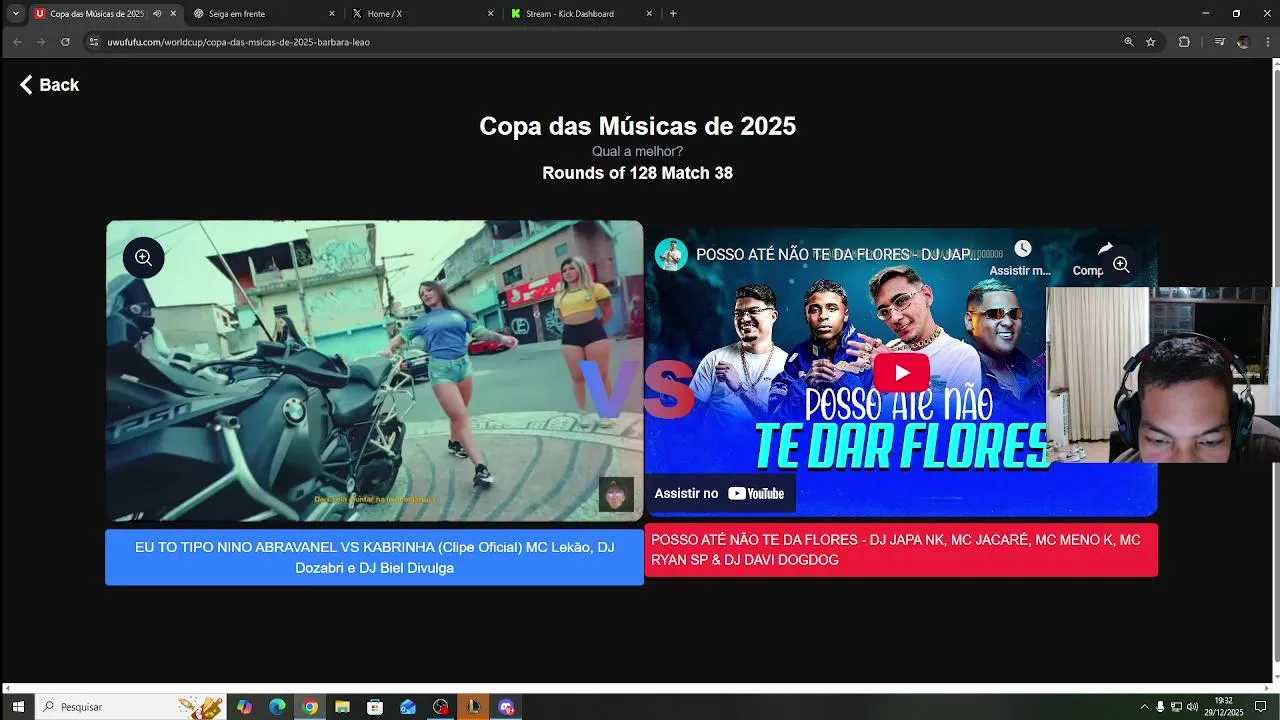This screenshot has width=1280, height=720.
Task: Open Assistir no YouTube link
Action: pos(720,493)
